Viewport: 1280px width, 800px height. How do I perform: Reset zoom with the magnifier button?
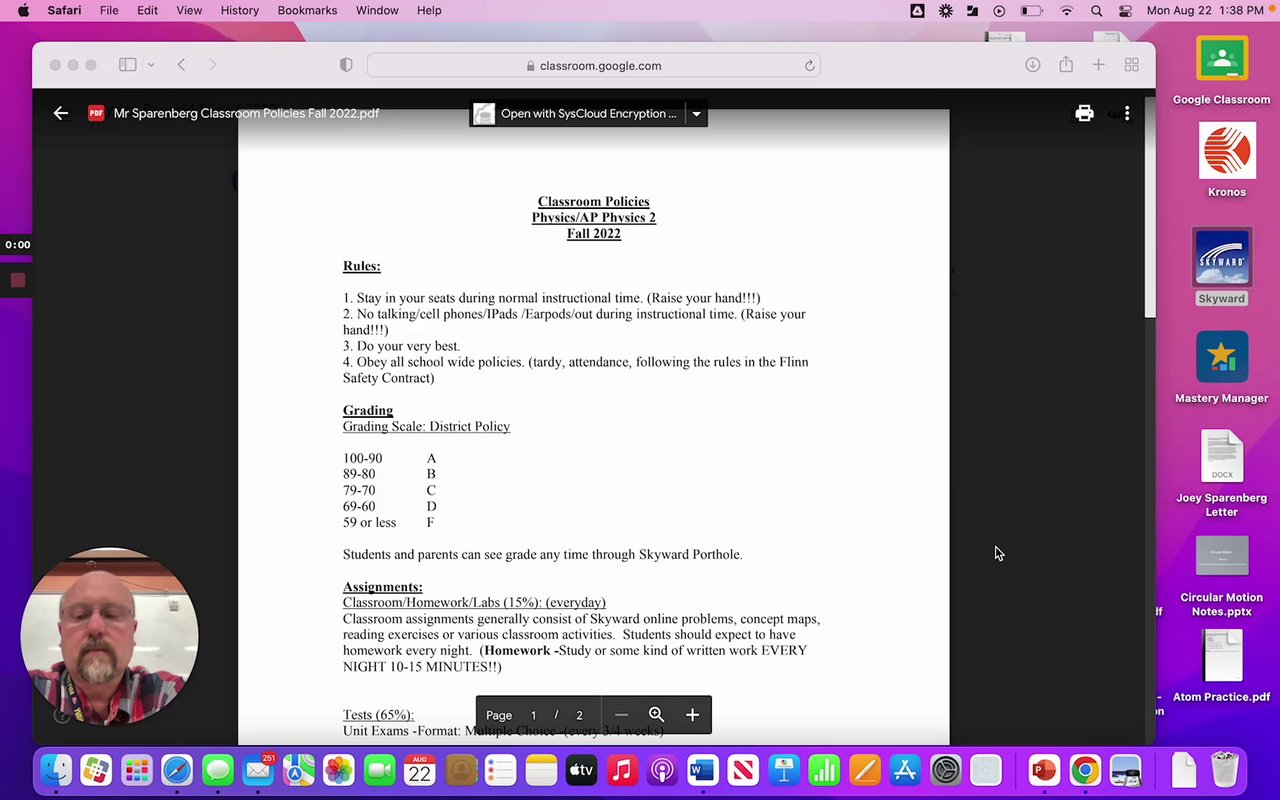[656, 715]
